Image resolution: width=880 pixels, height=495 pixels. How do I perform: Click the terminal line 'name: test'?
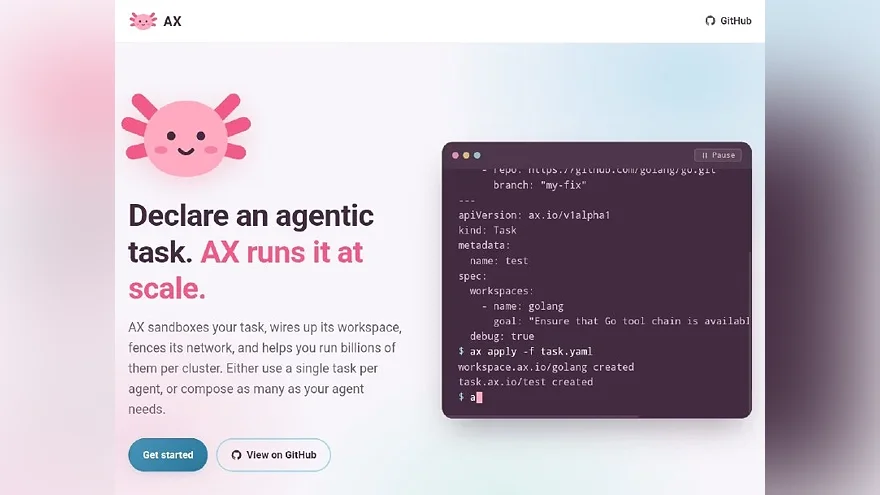499,260
